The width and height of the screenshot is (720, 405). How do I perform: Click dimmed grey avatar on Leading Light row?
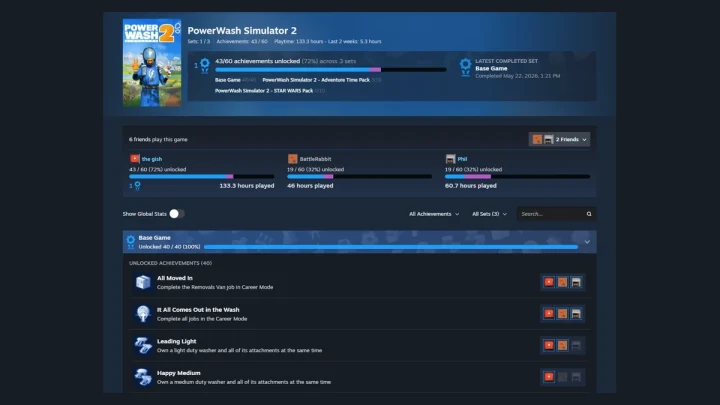[x=576, y=345]
